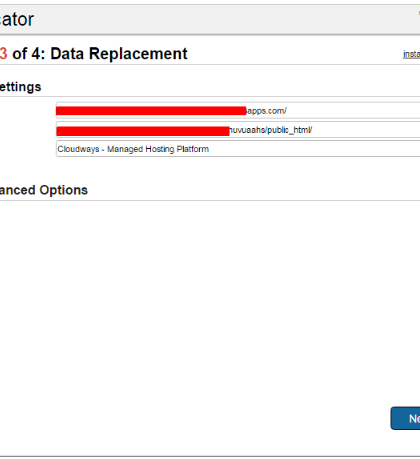Expand the Advanced Options section

tap(44, 190)
